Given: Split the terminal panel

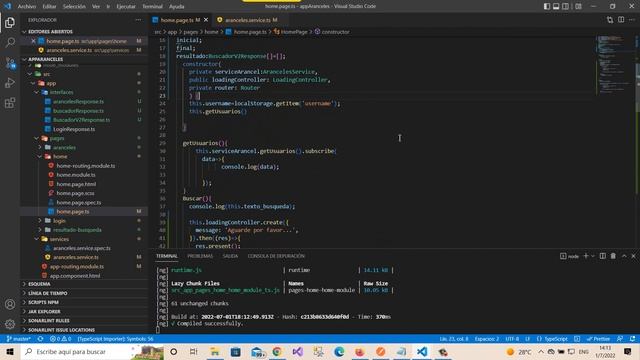Looking at the screenshot, I should point(602,256).
